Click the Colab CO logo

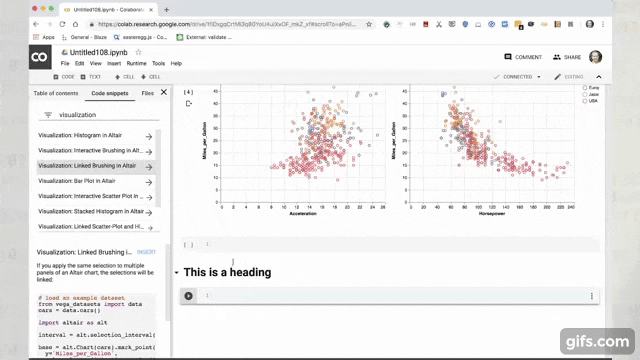pos(40,57)
